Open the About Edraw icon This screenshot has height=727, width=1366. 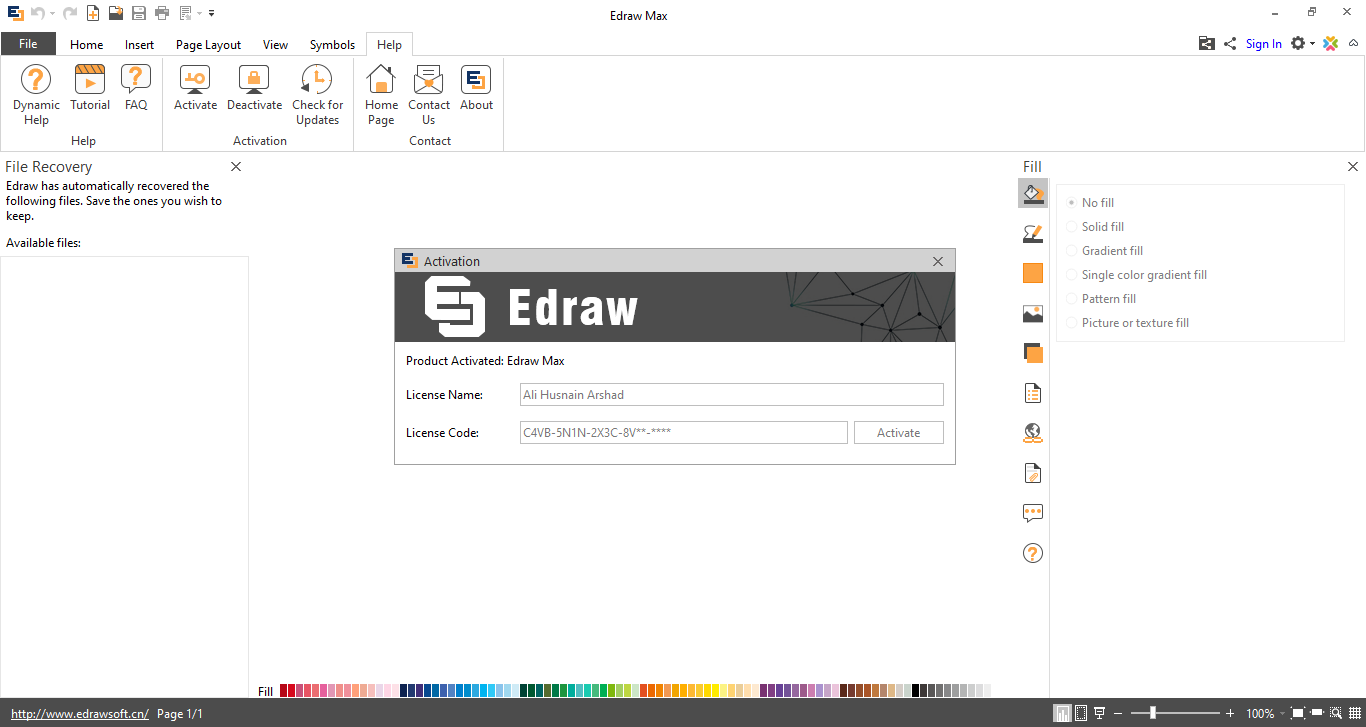coord(476,88)
